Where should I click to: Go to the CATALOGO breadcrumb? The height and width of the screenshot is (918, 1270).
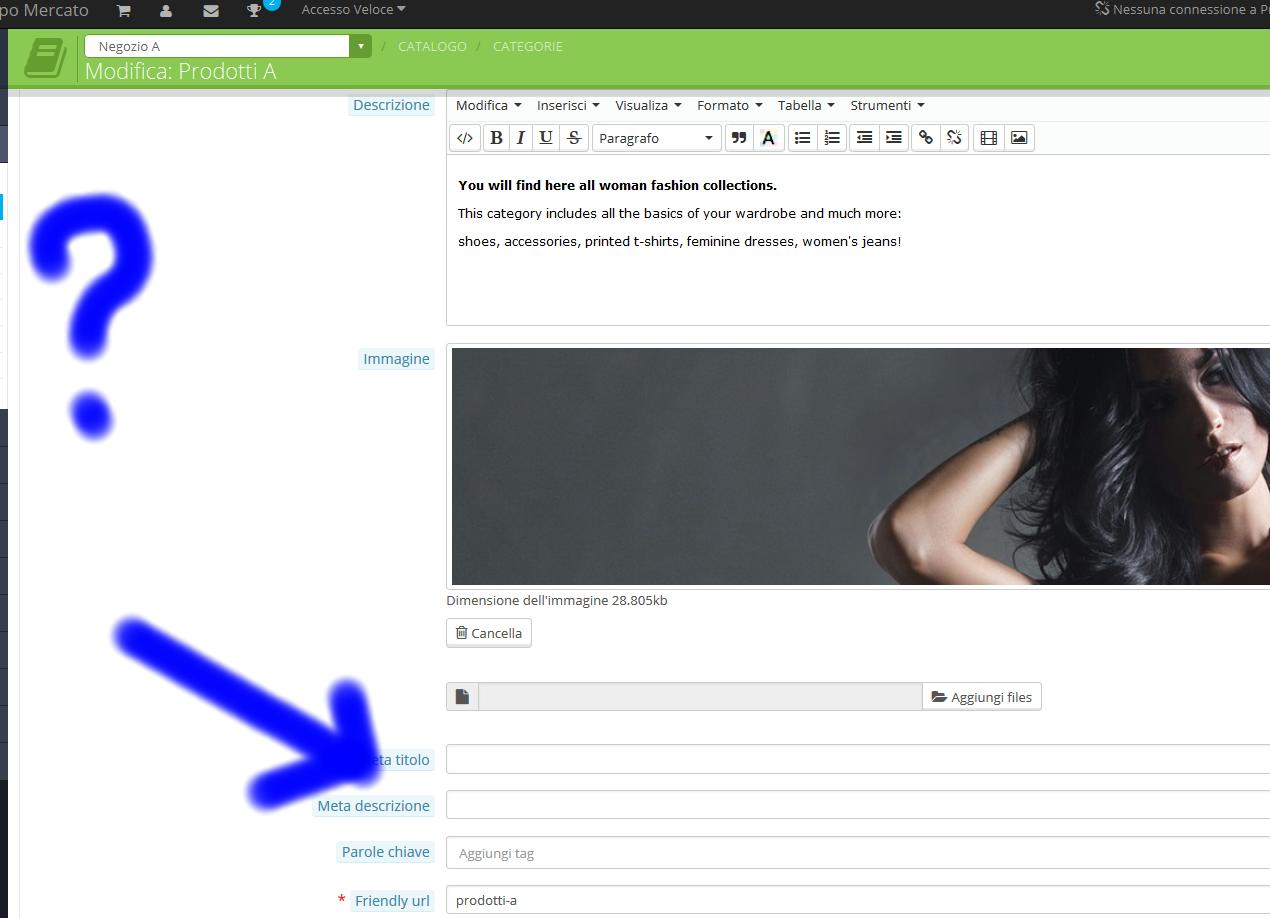[x=432, y=46]
